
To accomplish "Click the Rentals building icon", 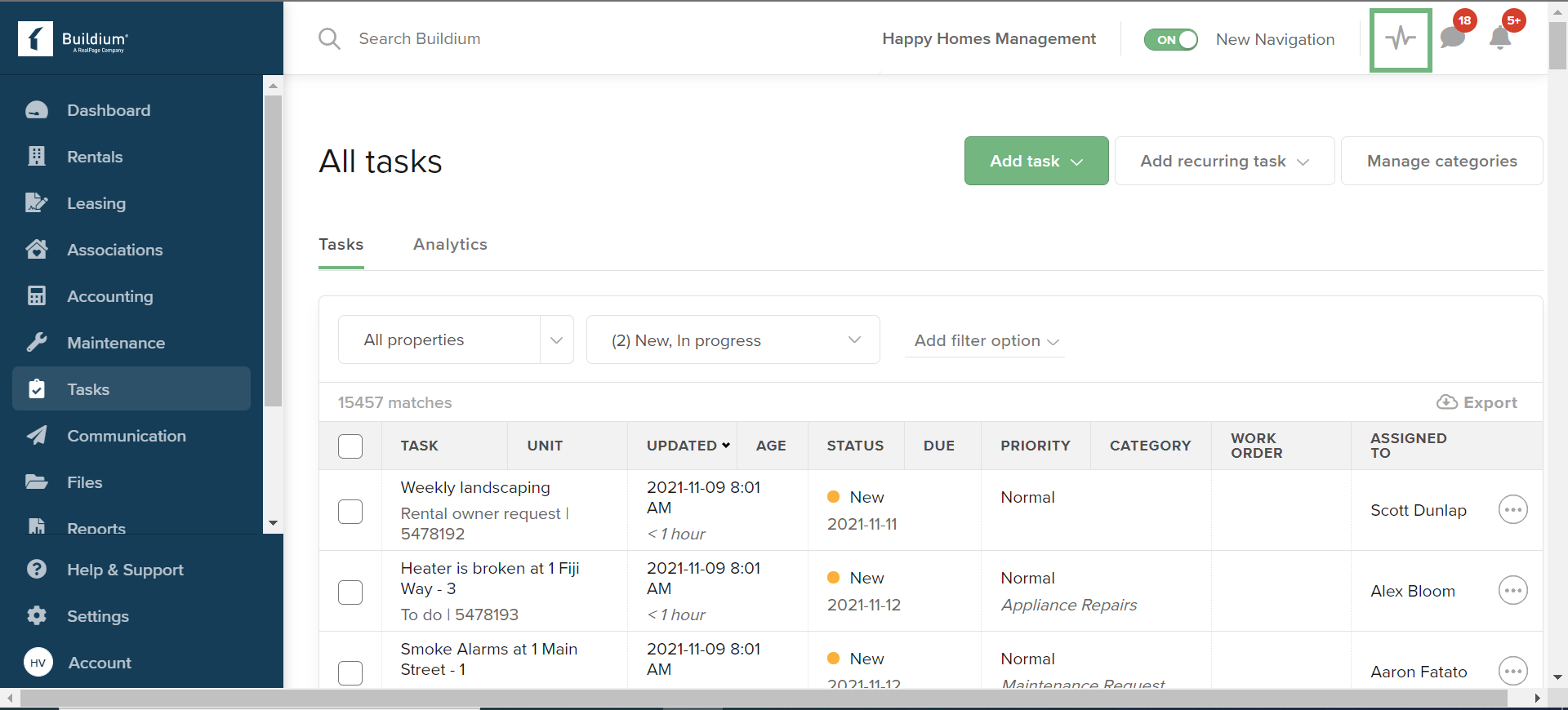I will (x=37, y=157).
